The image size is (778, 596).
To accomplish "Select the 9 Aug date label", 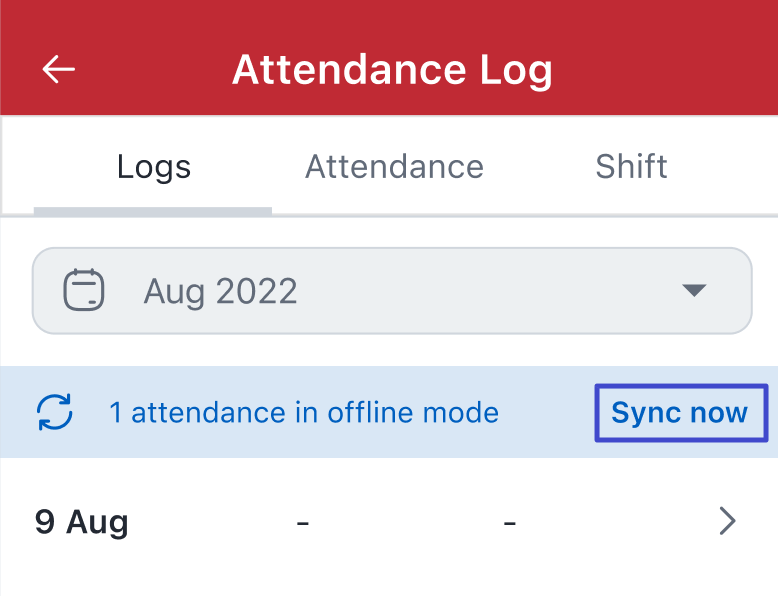I will tap(81, 522).
